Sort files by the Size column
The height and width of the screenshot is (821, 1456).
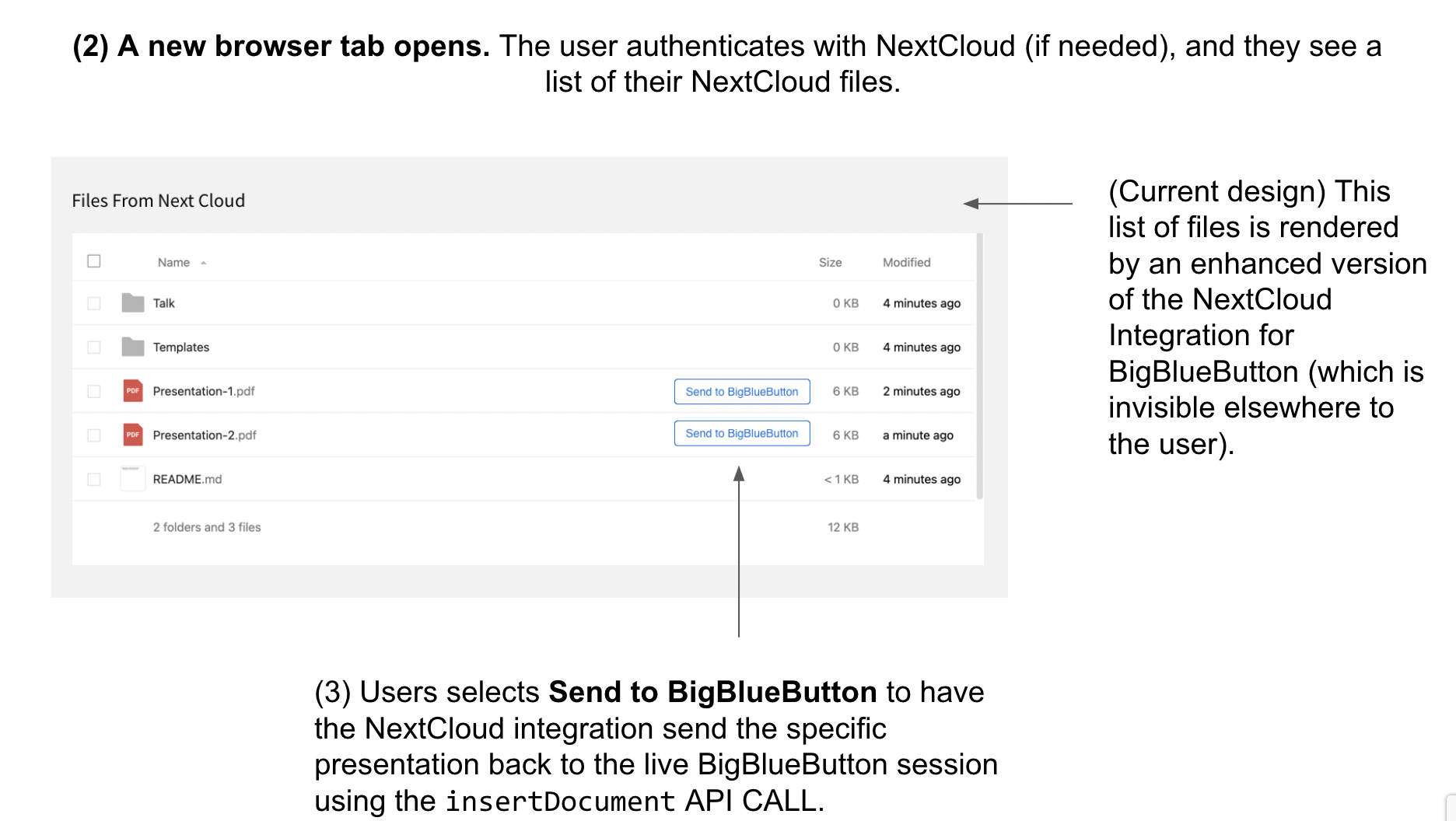pos(831,262)
